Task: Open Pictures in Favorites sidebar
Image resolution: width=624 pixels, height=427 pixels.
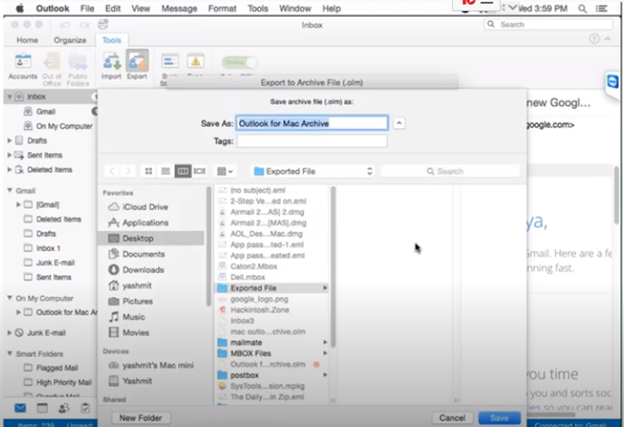Action: pos(131,301)
